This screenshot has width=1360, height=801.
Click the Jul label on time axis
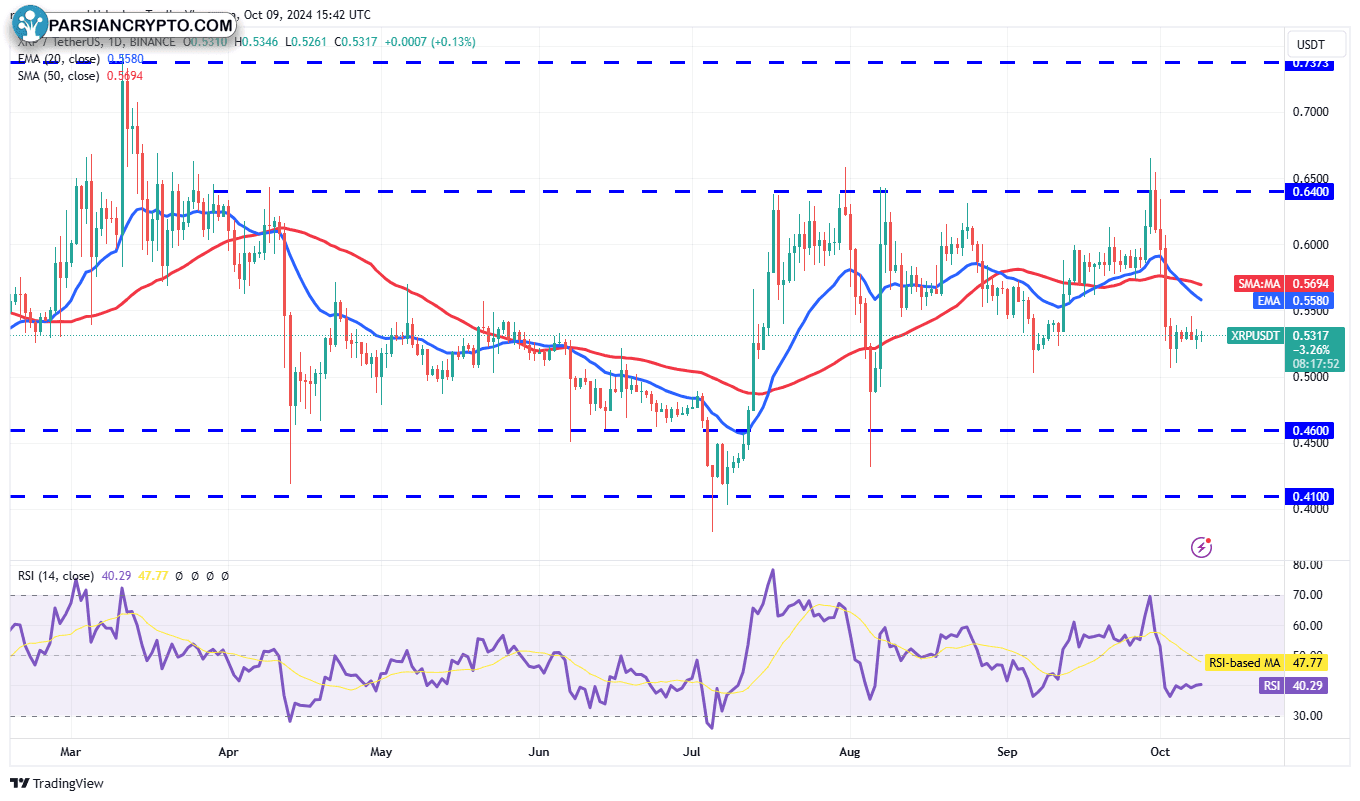coord(693,750)
